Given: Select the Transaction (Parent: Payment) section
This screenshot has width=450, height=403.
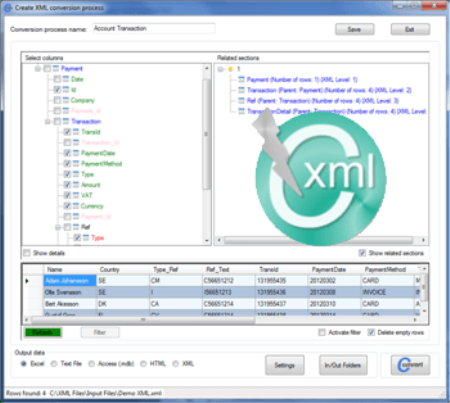Looking at the screenshot, I should click(329, 90).
